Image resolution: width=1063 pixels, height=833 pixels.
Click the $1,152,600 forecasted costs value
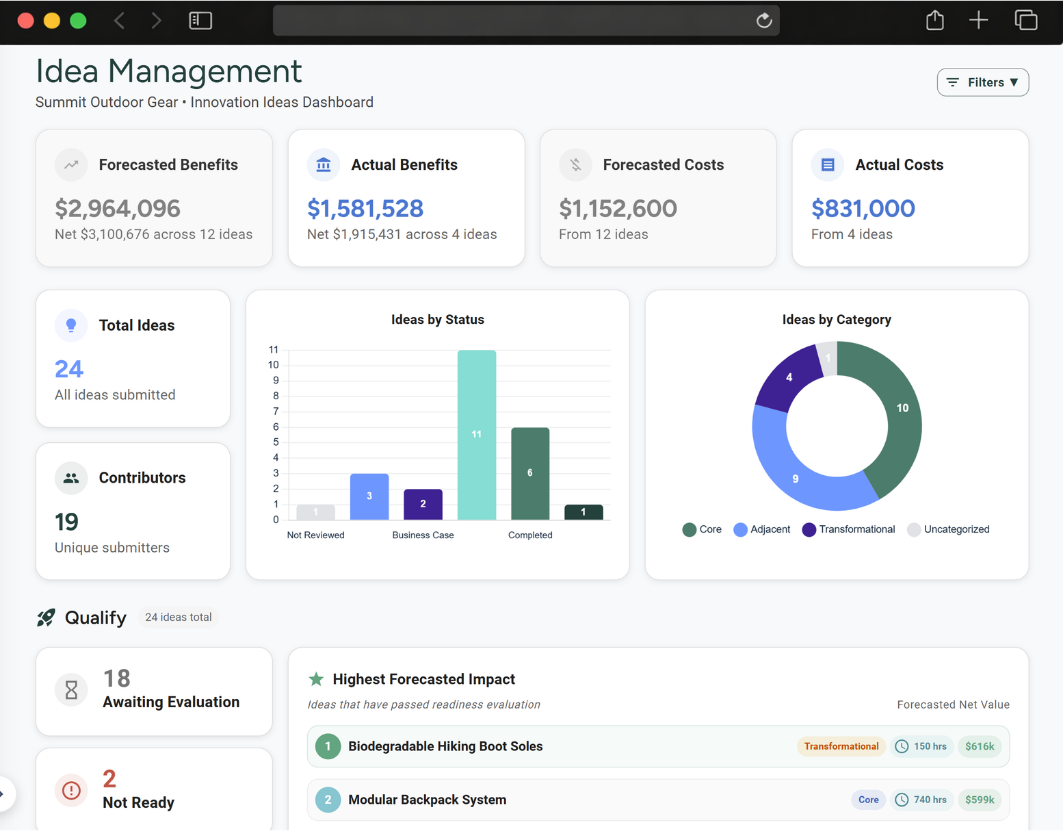point(618,208)
